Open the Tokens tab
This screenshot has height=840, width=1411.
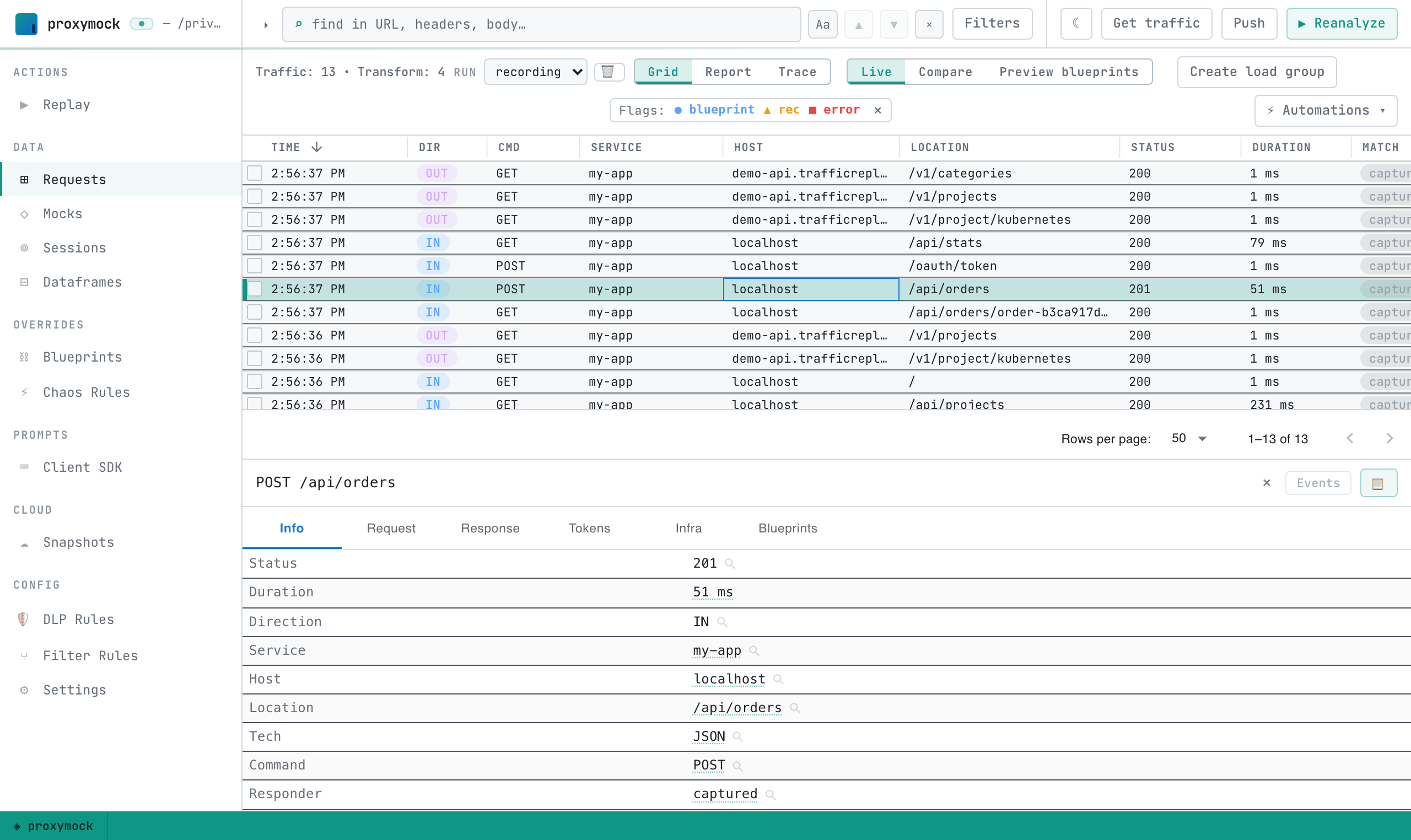point(589,528)
